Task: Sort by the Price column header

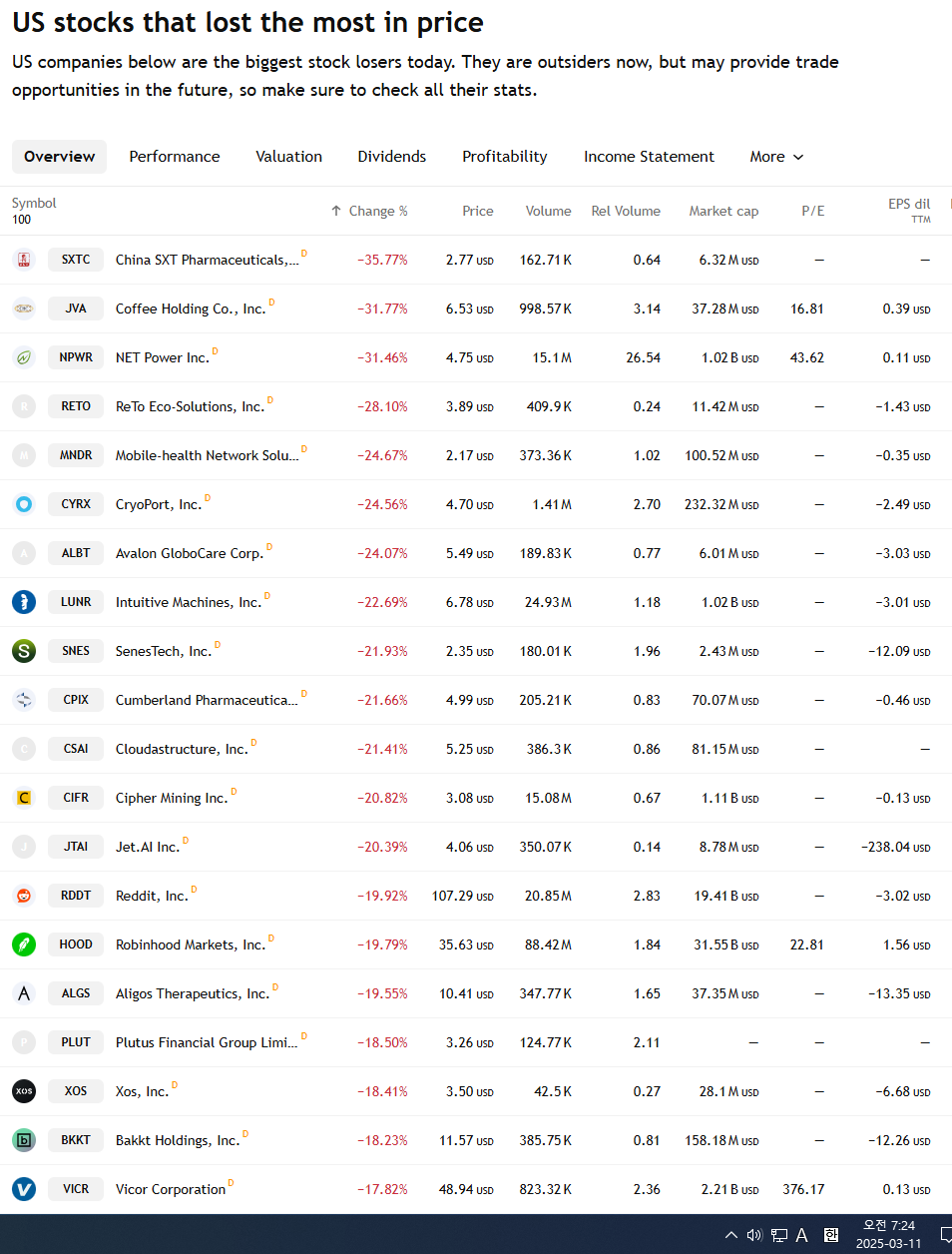Action: [478, 211]
